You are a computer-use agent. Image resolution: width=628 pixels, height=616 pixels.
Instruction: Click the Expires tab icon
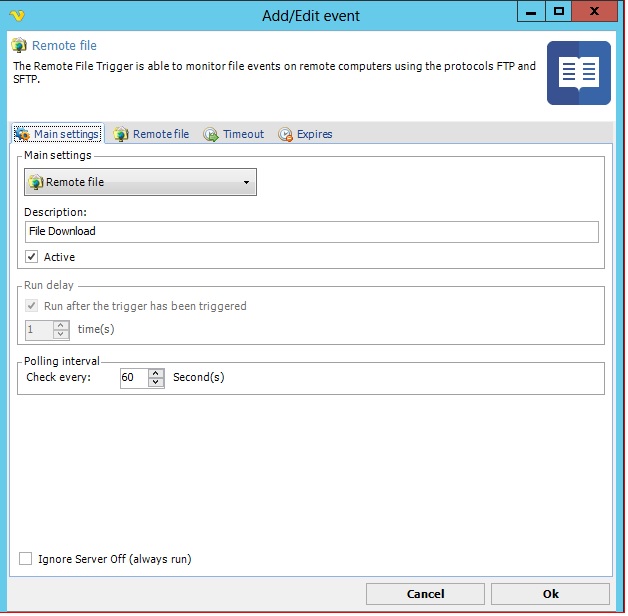click(x=285, y=134)
